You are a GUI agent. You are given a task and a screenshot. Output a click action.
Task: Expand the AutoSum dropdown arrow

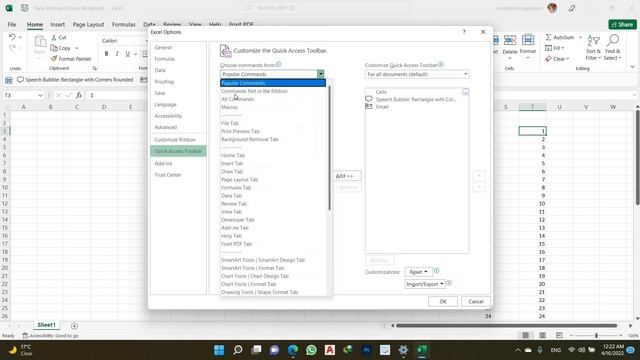tap(580, 37)
